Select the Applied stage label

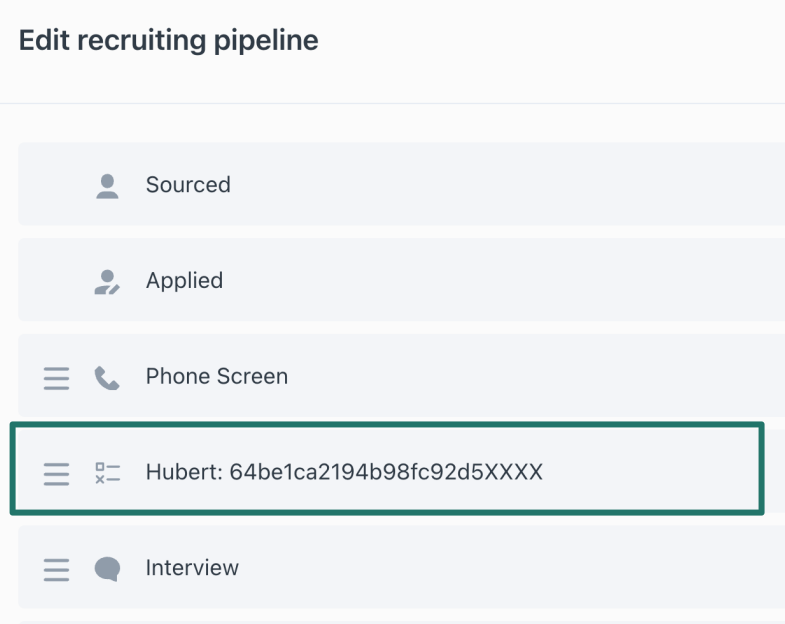point(184,280)
